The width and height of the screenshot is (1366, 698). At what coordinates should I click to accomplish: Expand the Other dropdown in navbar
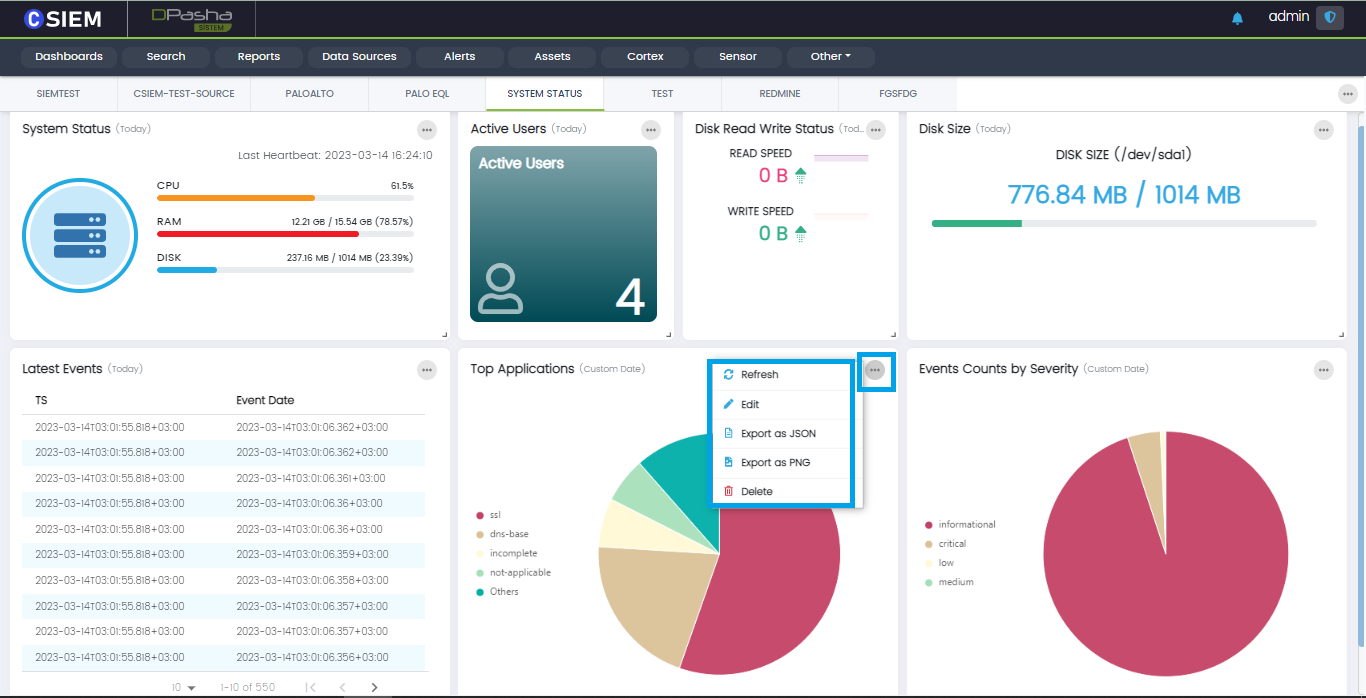pyautogui.click(x=830, y=57)
